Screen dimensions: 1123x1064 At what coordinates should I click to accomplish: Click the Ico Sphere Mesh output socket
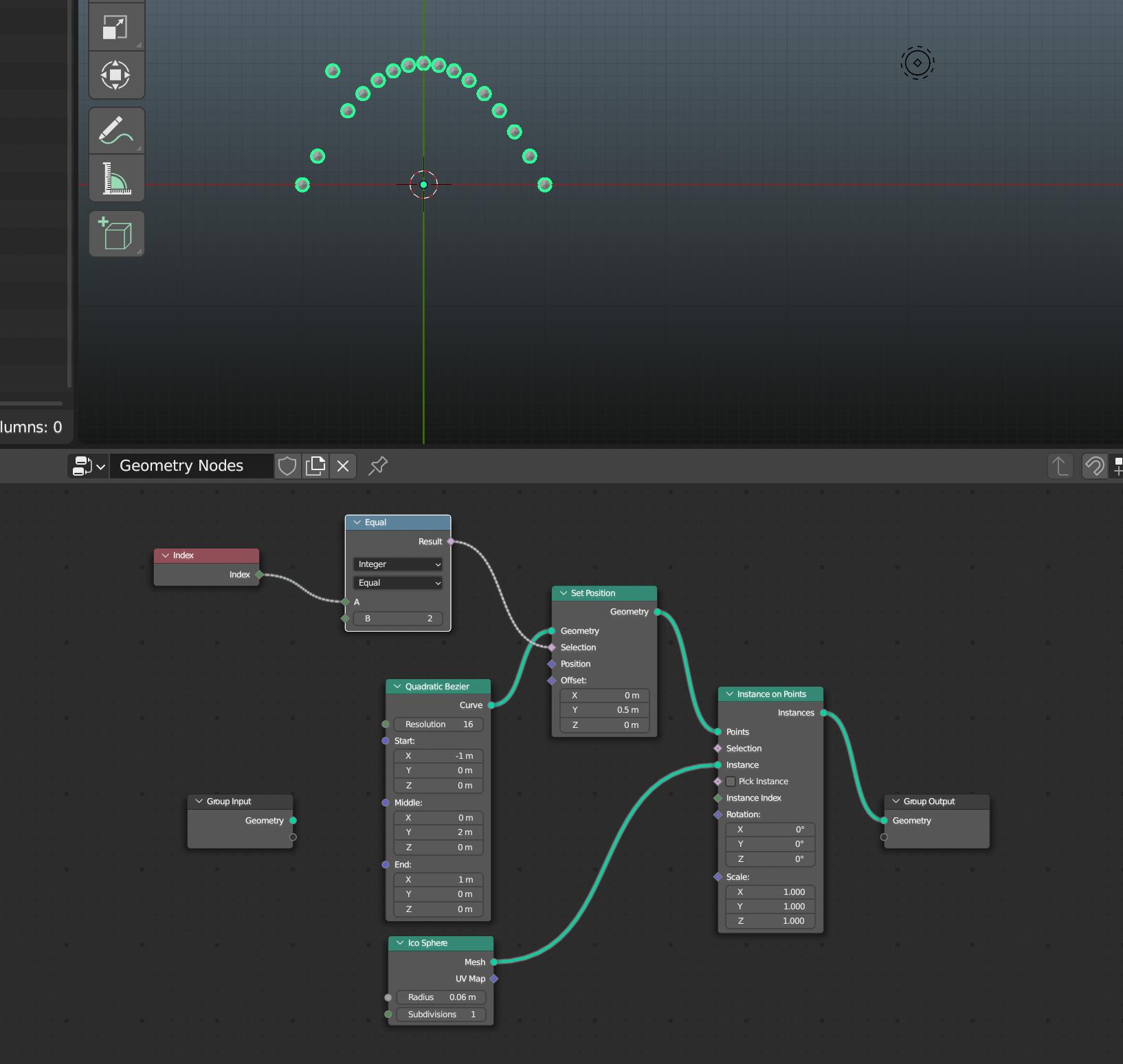494,962
